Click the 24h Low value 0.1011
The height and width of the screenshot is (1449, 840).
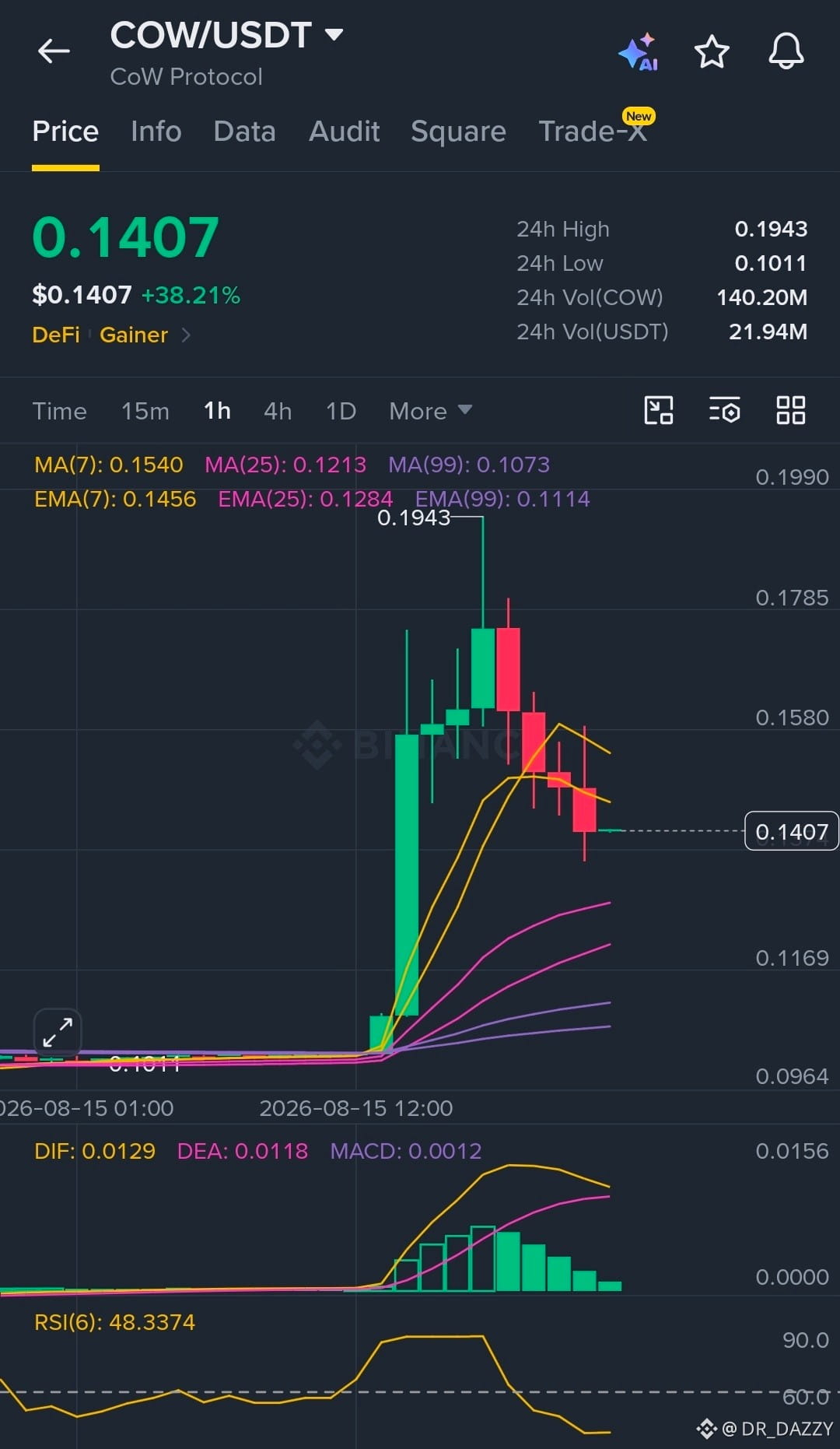(771, 263)
